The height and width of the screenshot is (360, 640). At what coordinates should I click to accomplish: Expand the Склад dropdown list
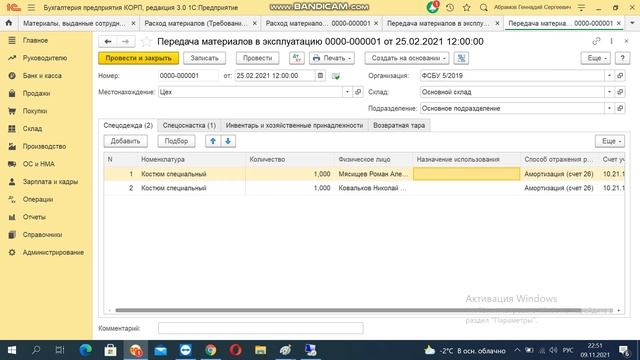[x=609, y=92]
